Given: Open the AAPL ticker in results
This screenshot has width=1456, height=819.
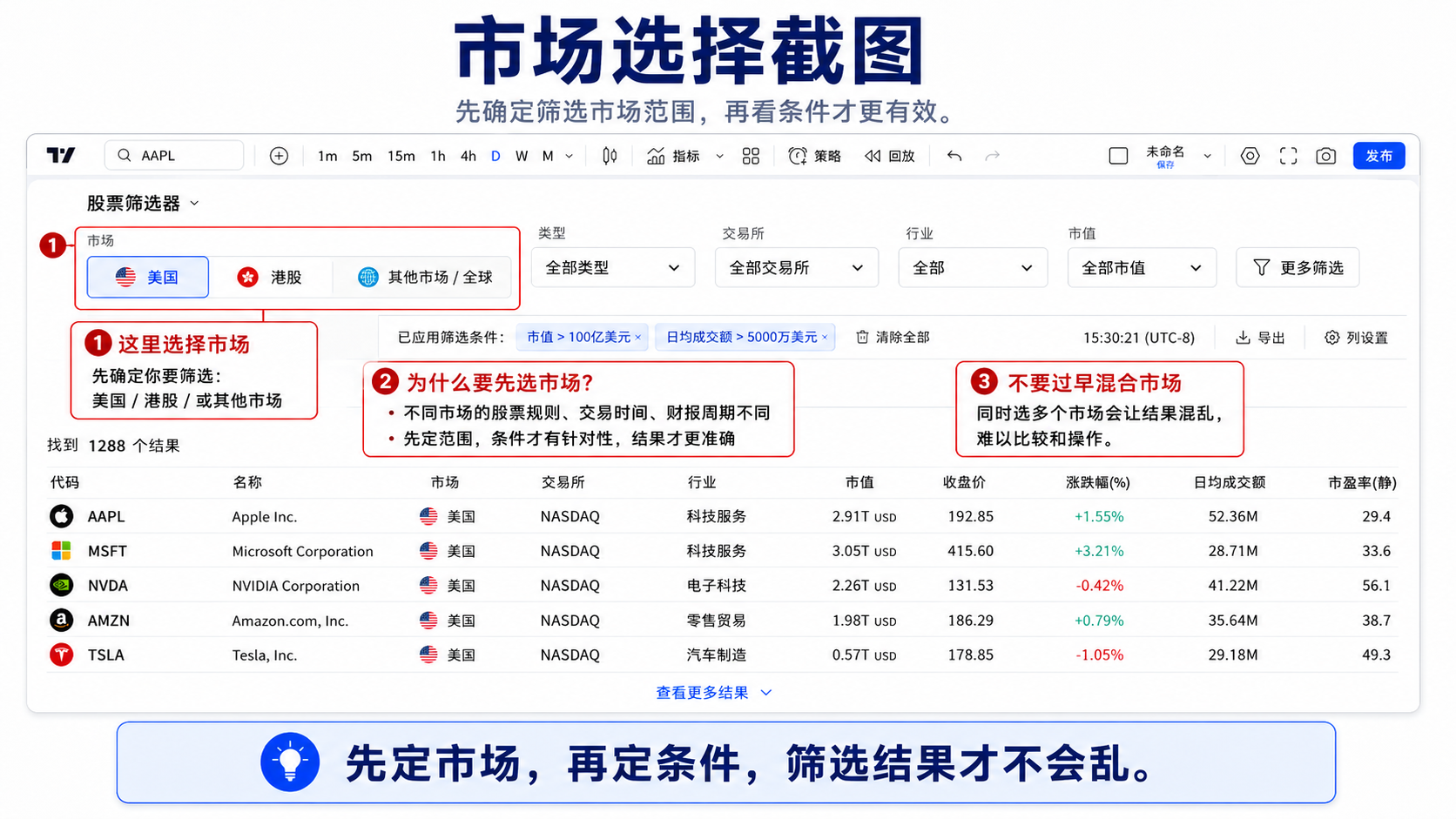Looking at the screenshot, I should [106, 516].
